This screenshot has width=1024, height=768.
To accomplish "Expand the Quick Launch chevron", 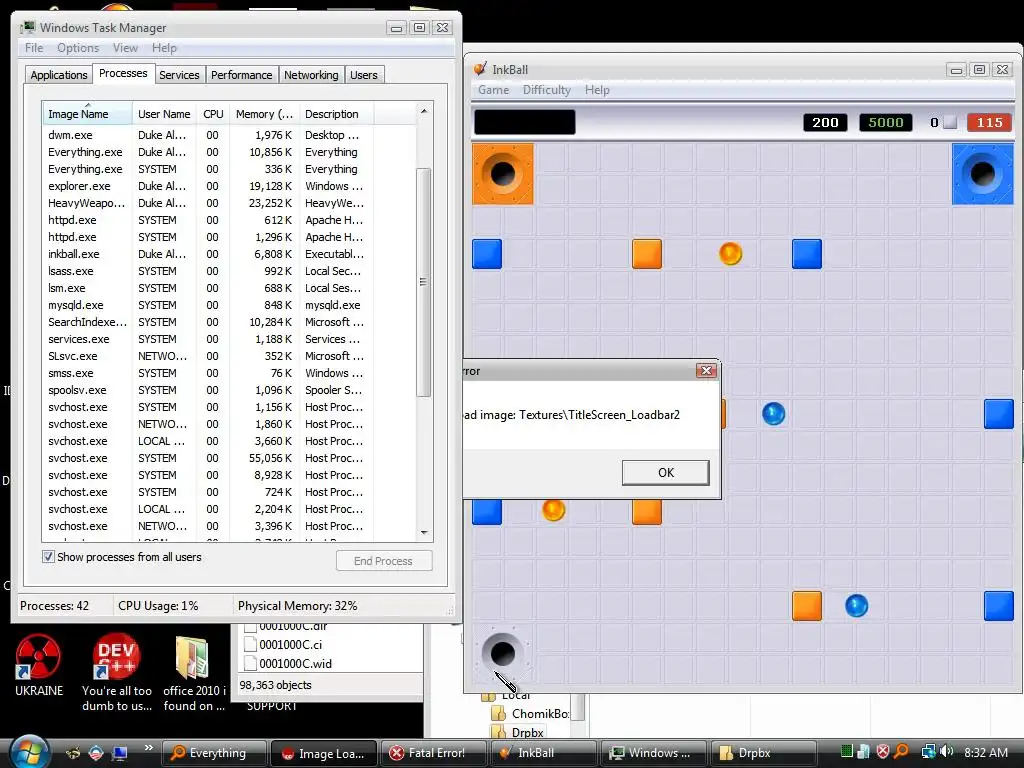I will [x=148, y=748].
